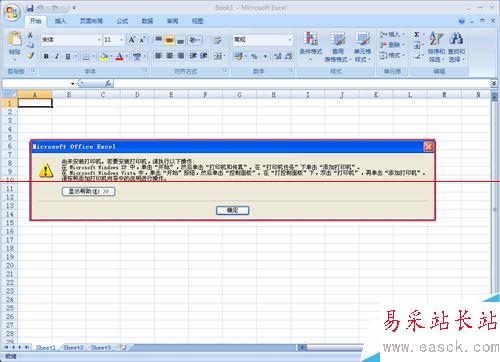Align cell content to top
The height and width of the screenshot is (362, 500).
click(x=159, y=40)
